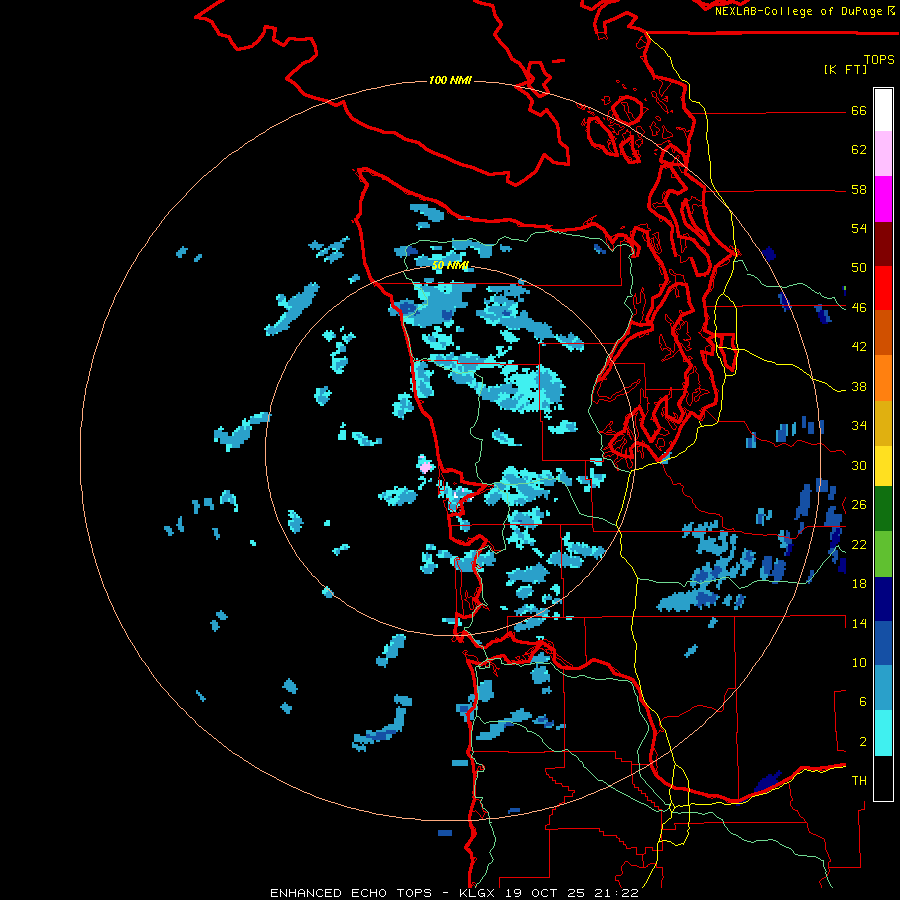Click the bright orange legend color band
Screen dimensions: 900x900
click(x=883, y=377)
